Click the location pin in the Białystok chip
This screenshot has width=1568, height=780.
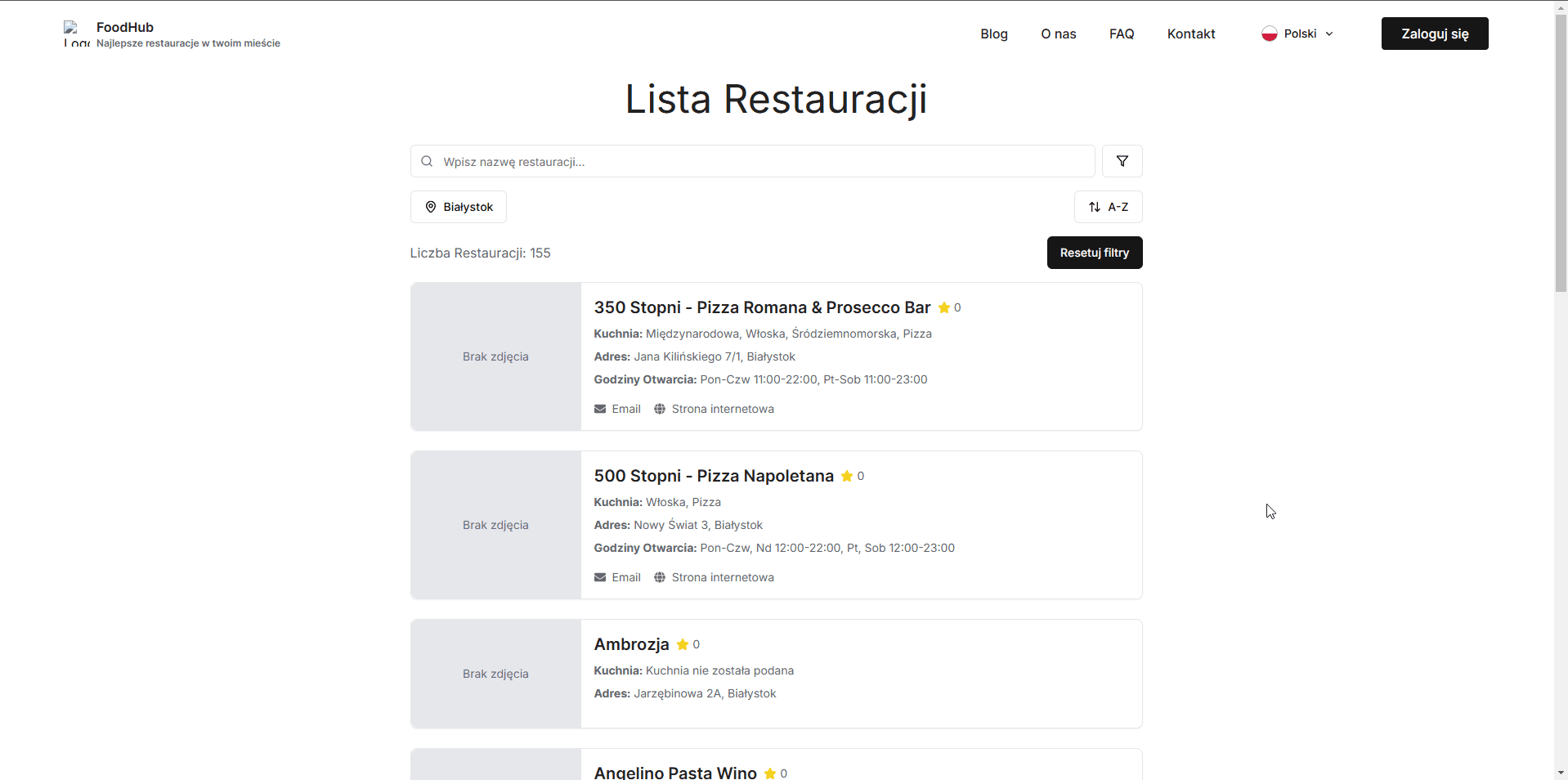pos(430,207)
